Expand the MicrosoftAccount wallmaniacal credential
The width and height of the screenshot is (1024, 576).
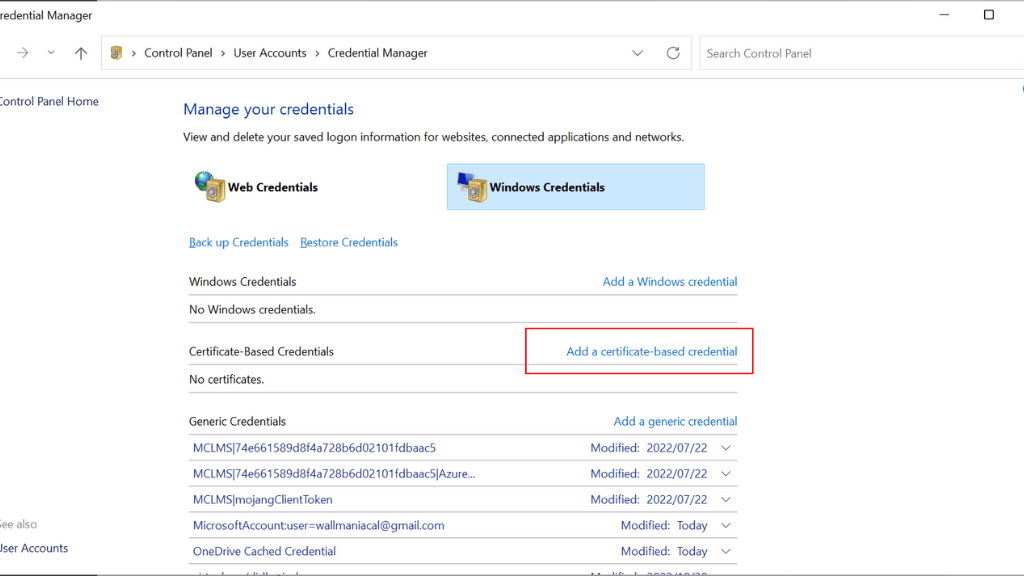coord(726,525)
